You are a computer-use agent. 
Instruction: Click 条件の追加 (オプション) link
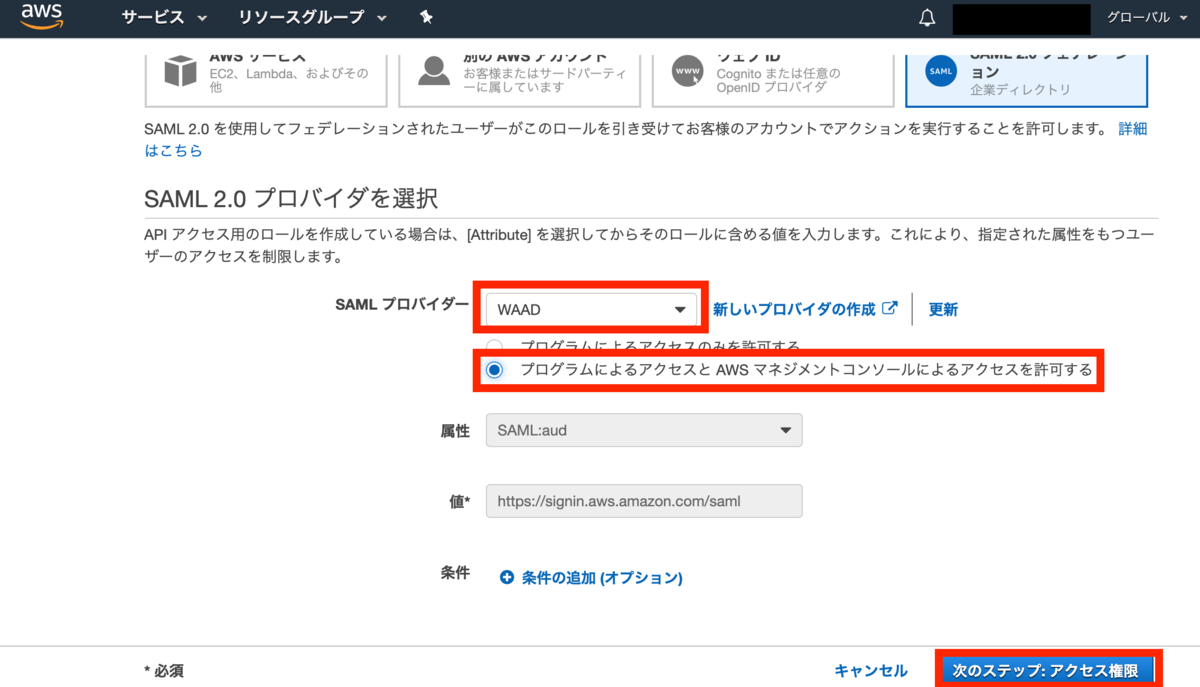click(602, 577)
